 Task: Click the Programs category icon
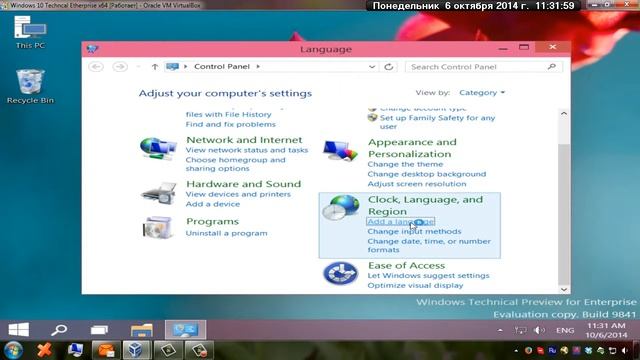pos(158,227)
